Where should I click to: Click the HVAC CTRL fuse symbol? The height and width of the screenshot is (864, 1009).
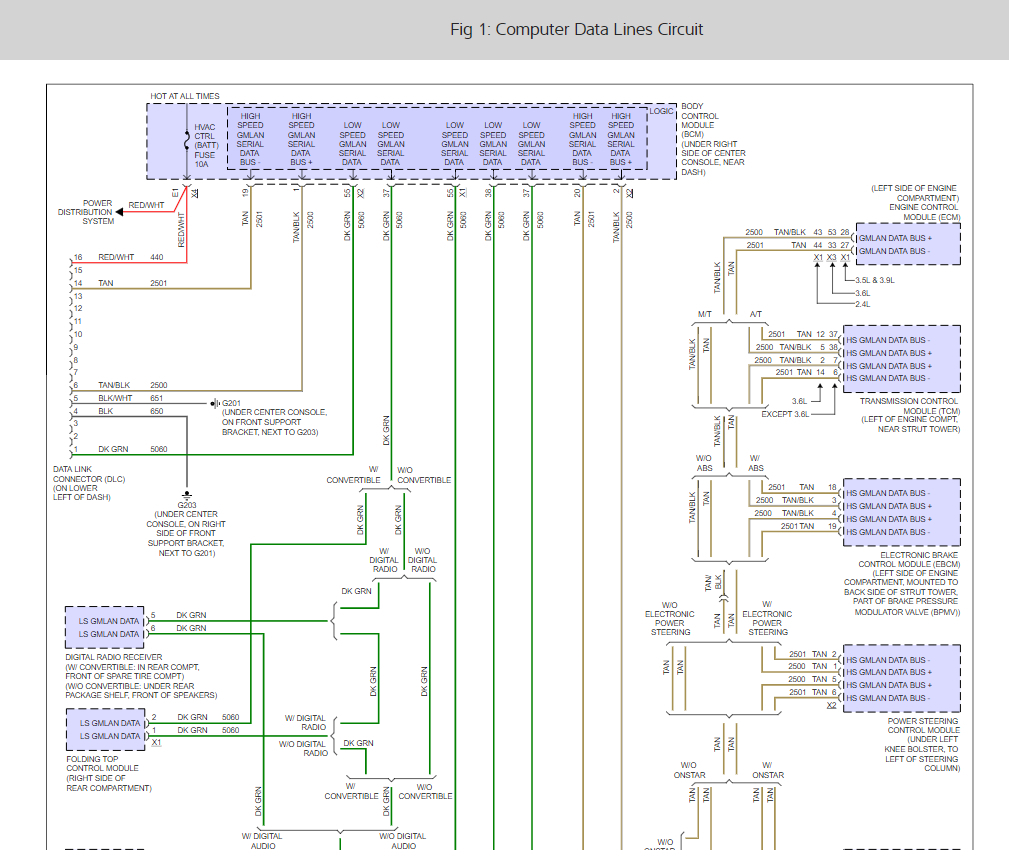187,140
